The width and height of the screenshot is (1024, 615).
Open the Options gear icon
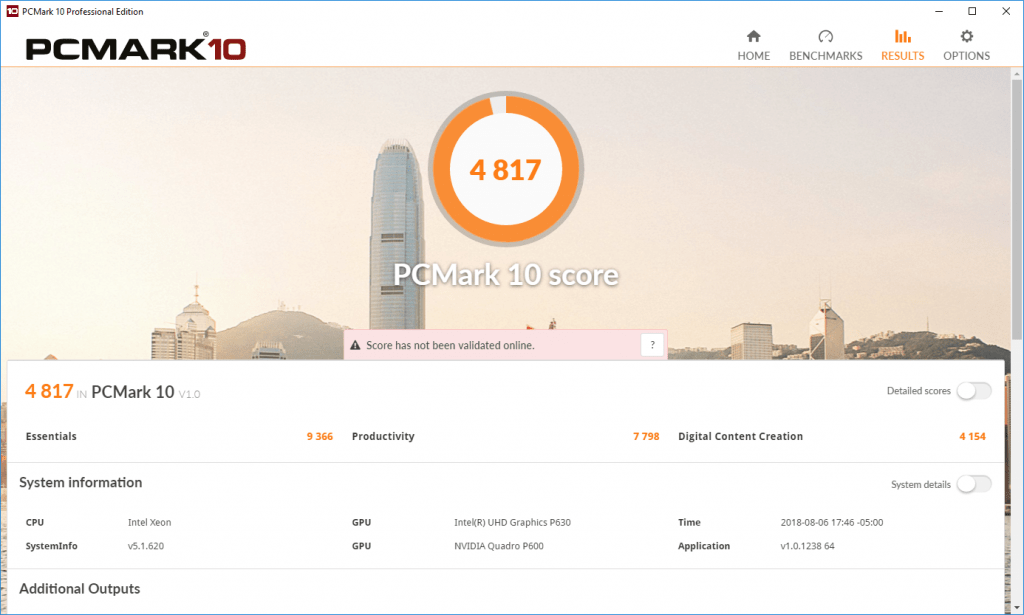967,36
